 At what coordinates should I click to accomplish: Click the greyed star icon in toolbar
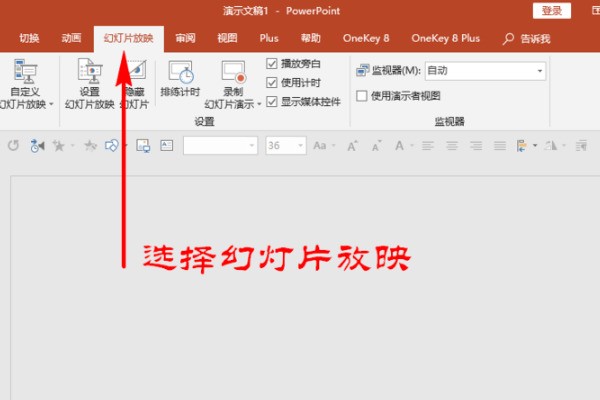tap(90, 145)
